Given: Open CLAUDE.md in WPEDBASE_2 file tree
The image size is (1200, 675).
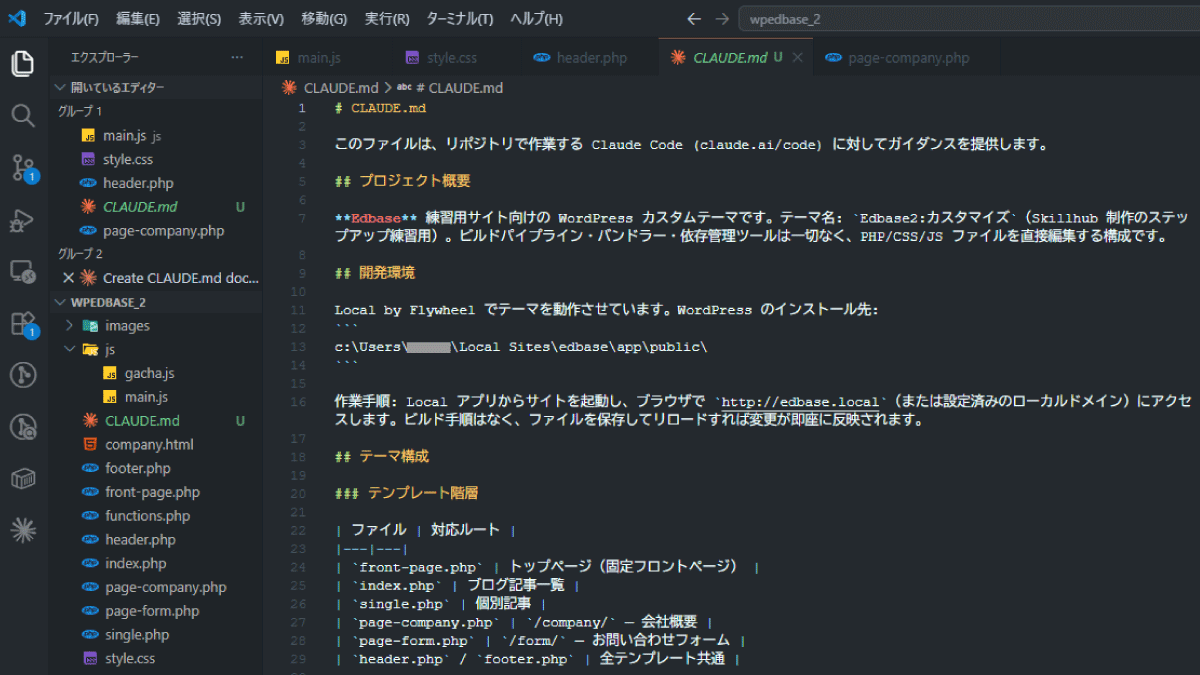Looking at the screenshot, I should [156, 421].
